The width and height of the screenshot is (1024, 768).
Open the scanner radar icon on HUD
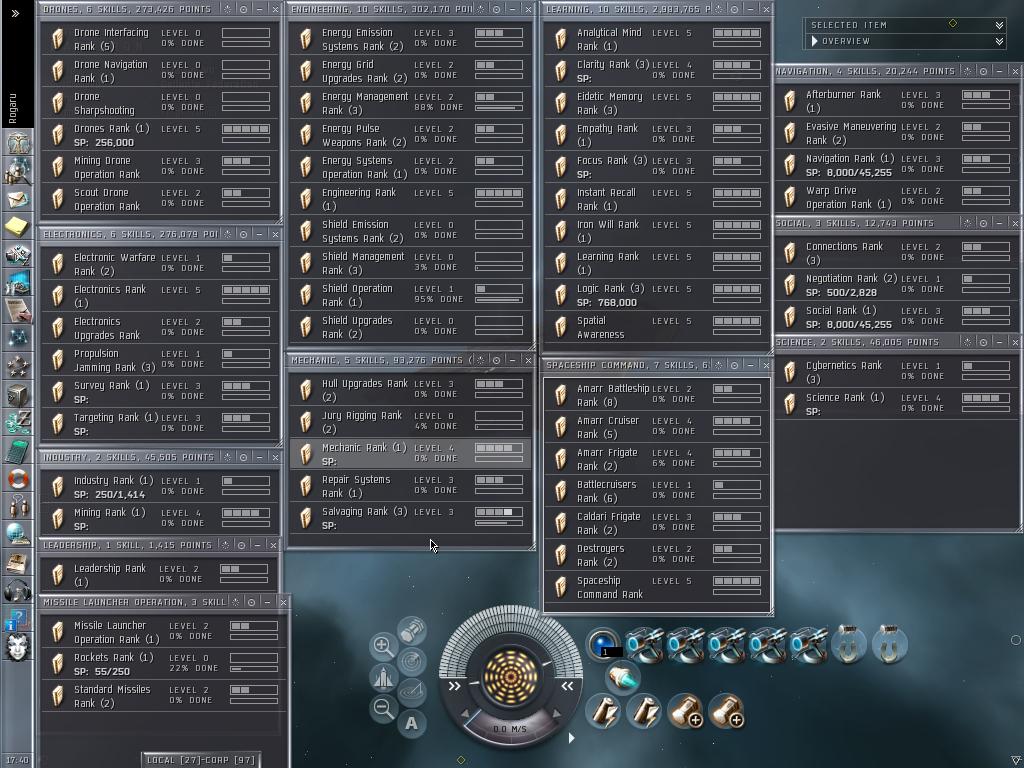(x=412, y=661)
